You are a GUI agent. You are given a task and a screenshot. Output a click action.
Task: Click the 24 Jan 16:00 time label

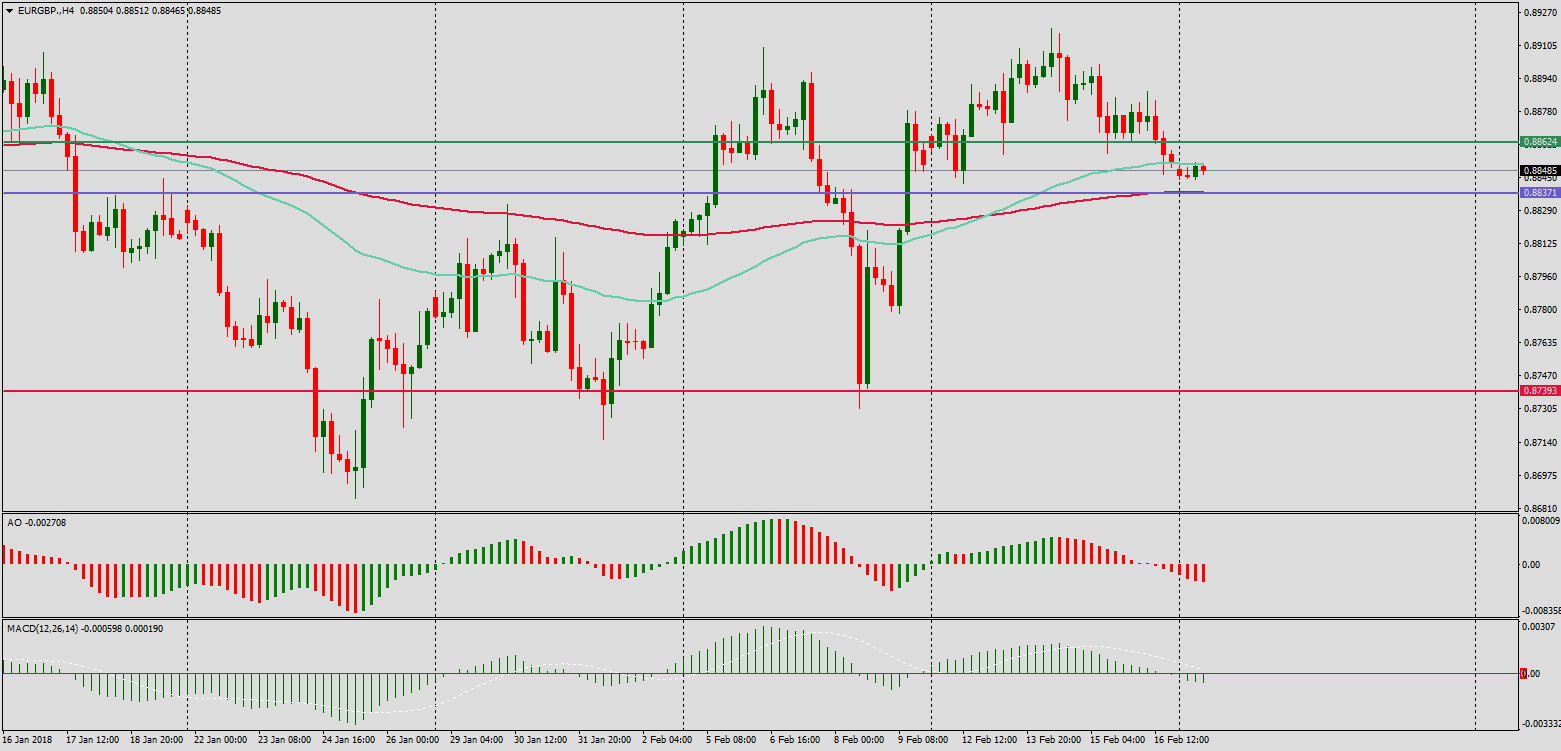click(348, 740)
